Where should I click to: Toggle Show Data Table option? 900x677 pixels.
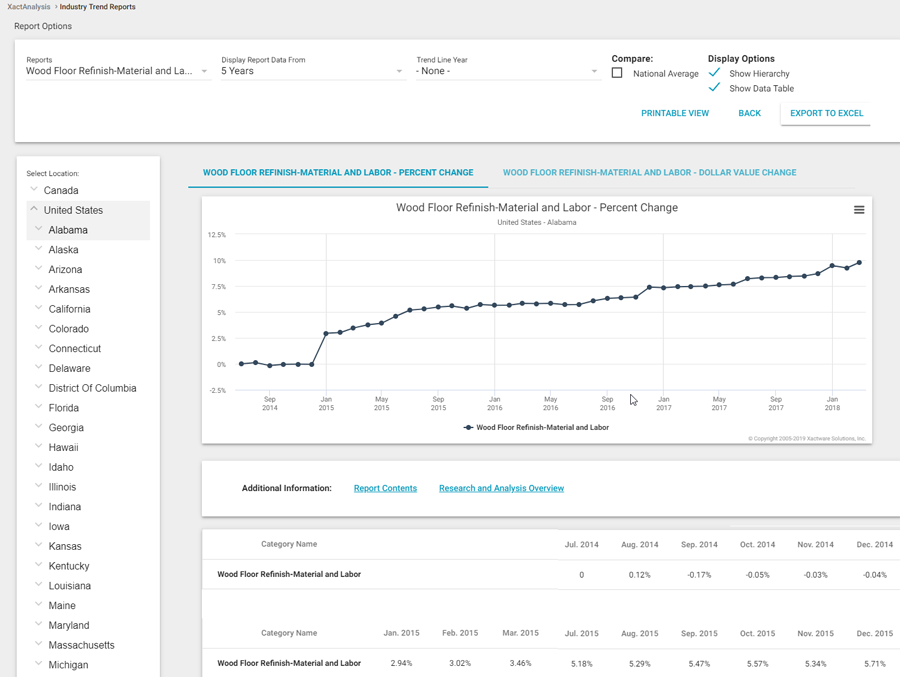click(x=714, y=88)
